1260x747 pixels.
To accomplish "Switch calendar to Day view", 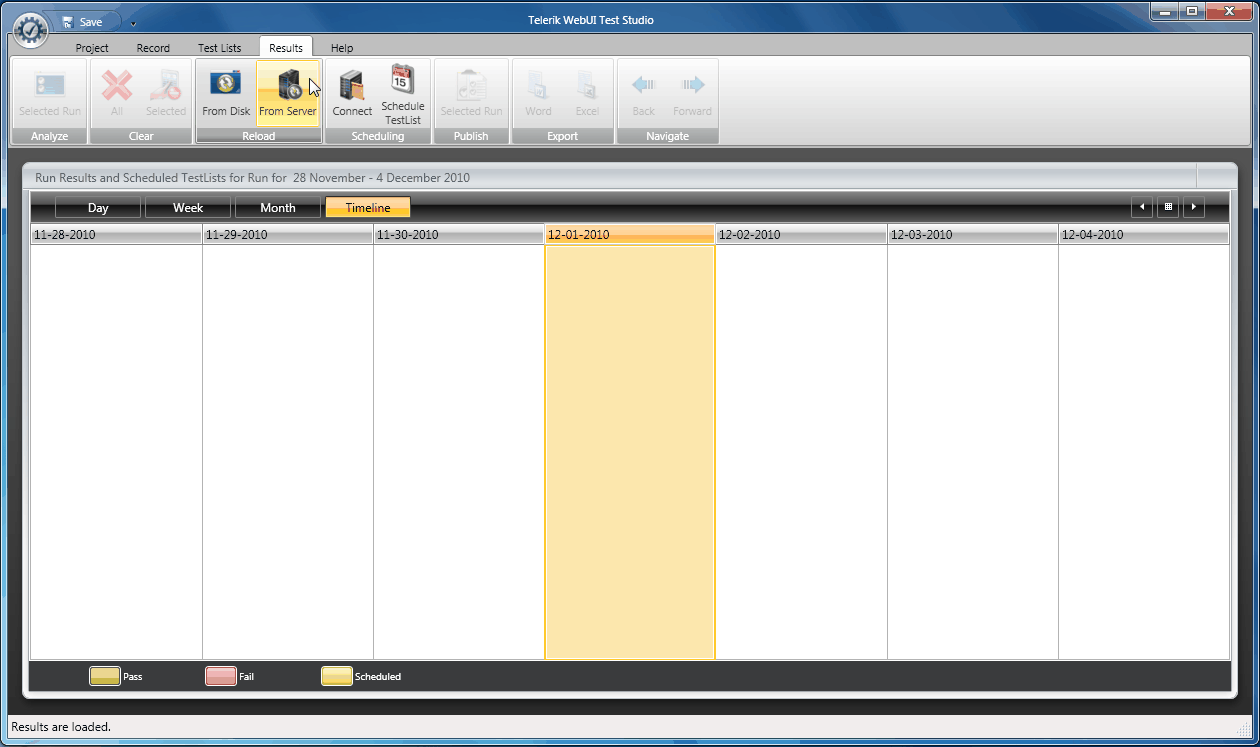I will point(98,208).
